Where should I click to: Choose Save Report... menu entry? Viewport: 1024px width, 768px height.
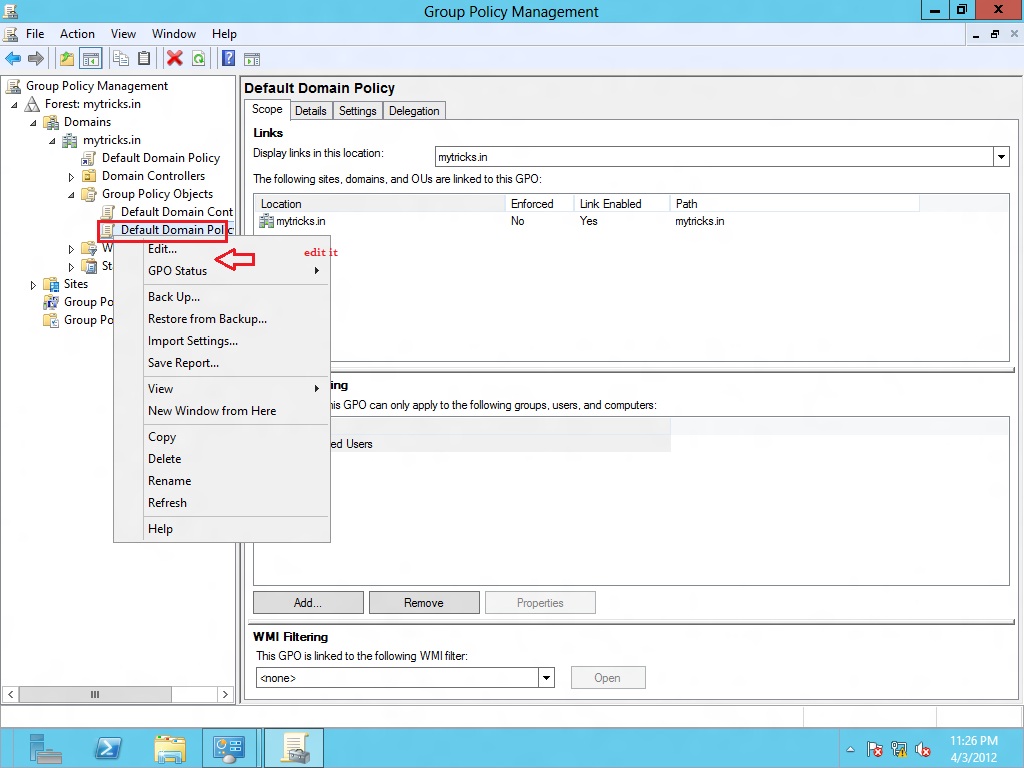(x=236, y=363)
